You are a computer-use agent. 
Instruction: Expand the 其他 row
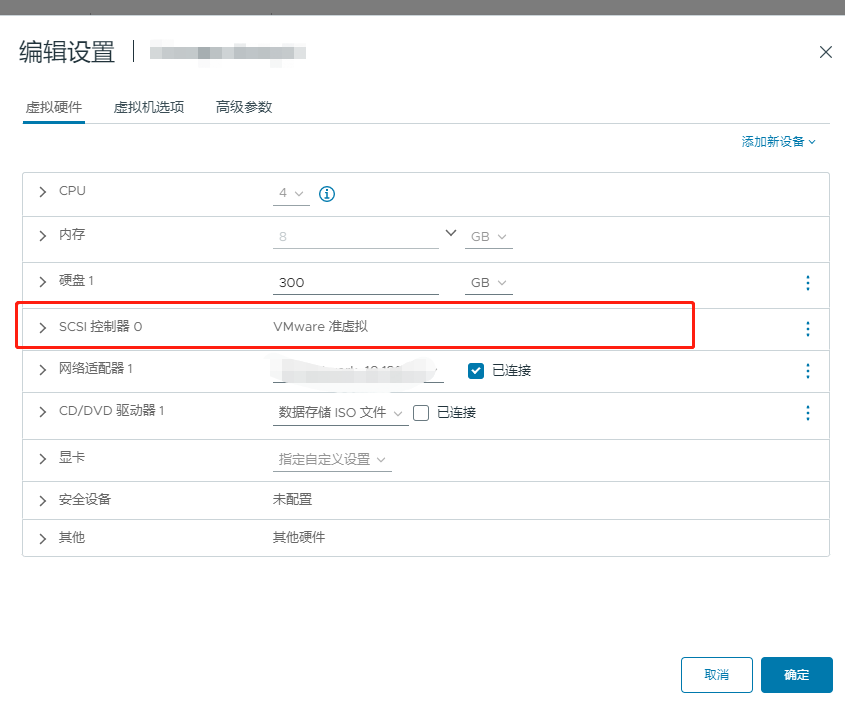click(43, 538)
